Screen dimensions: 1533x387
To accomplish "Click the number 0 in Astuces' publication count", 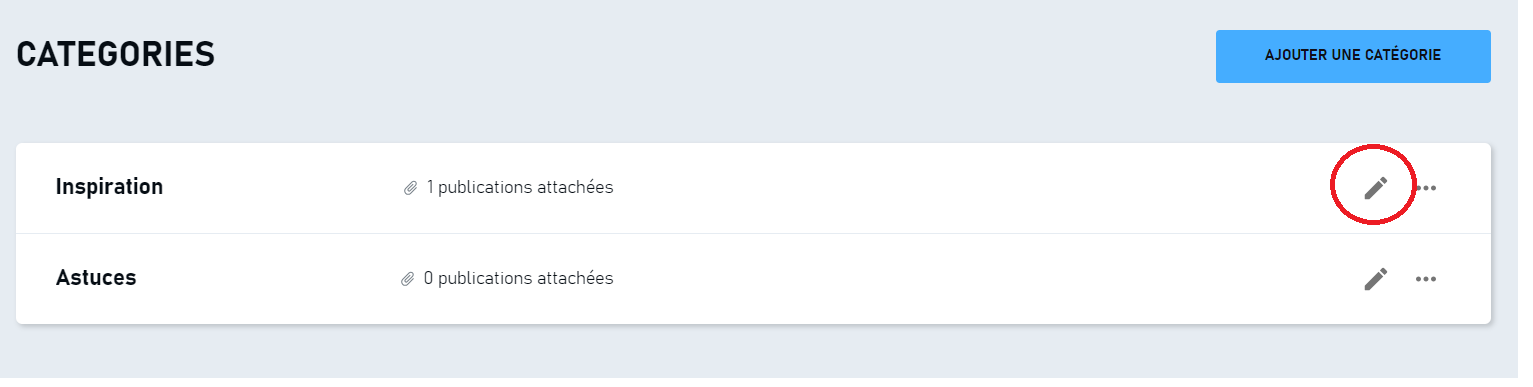I will pos(429,278).
